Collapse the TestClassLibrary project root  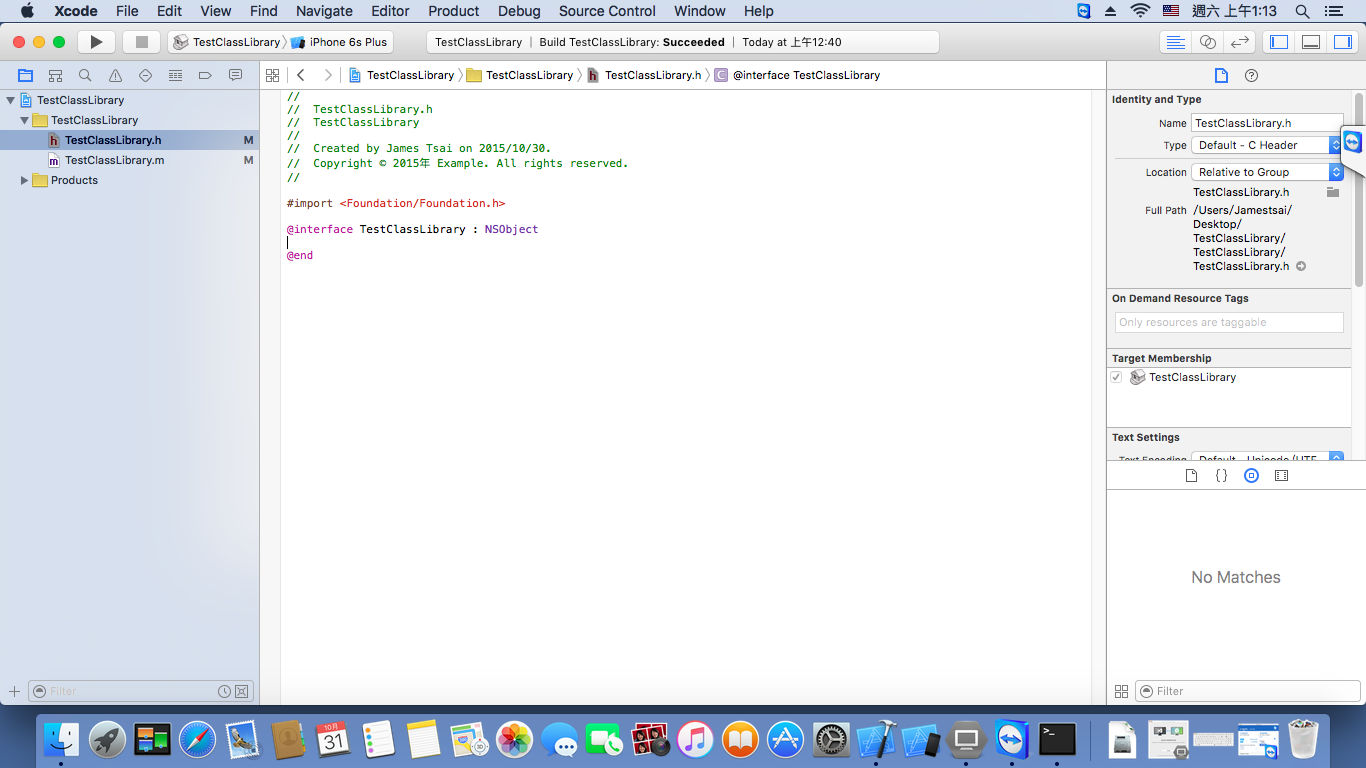(x=11, y=100)
